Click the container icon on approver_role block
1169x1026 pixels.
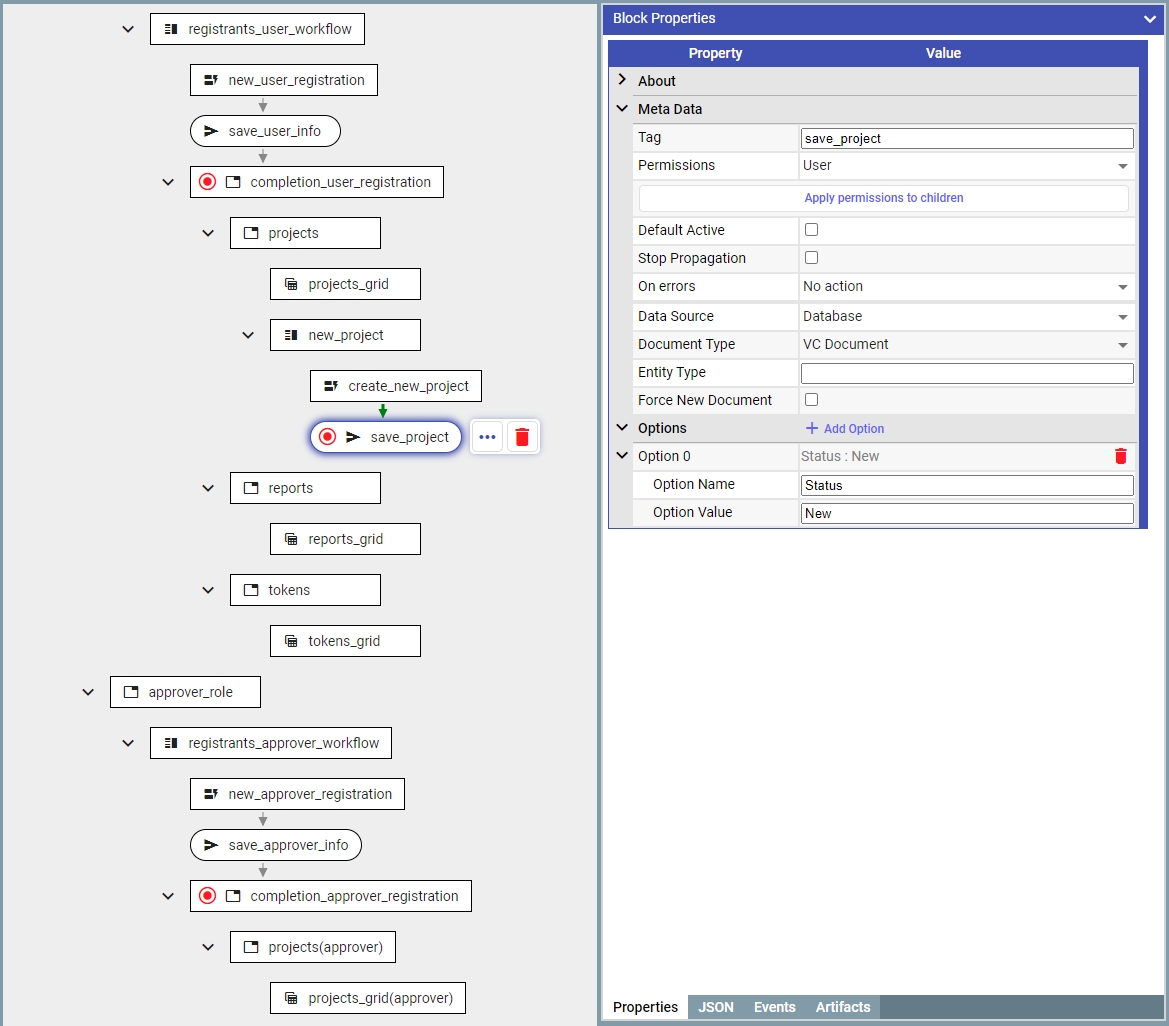pos(130,692)
